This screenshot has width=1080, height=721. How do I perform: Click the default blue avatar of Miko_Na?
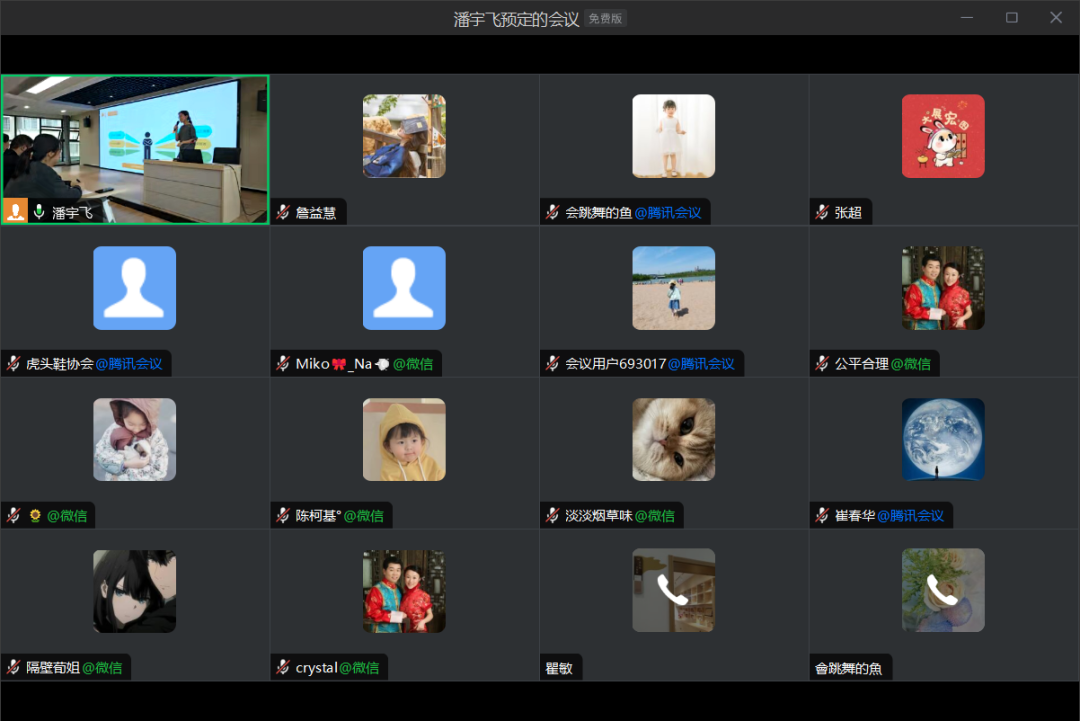(404, 288)
